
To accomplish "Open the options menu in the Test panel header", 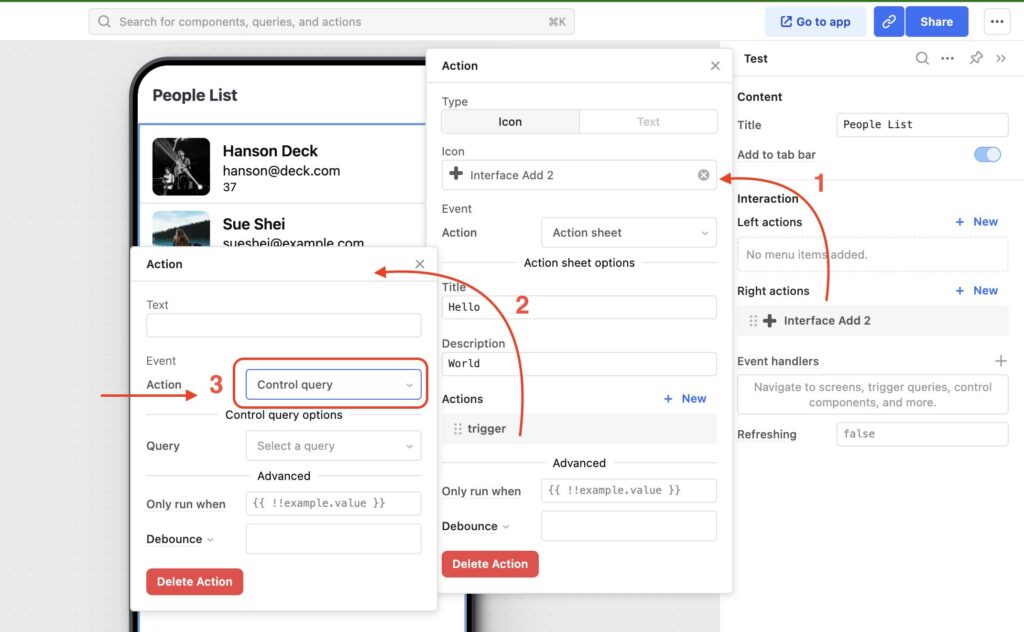I will (949, 59).
